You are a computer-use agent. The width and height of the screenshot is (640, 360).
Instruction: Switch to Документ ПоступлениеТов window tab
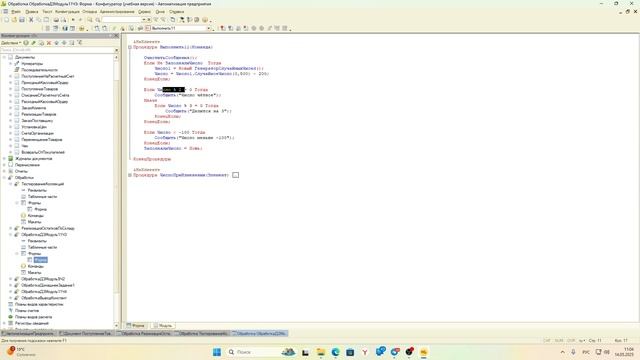pos(87,333)
